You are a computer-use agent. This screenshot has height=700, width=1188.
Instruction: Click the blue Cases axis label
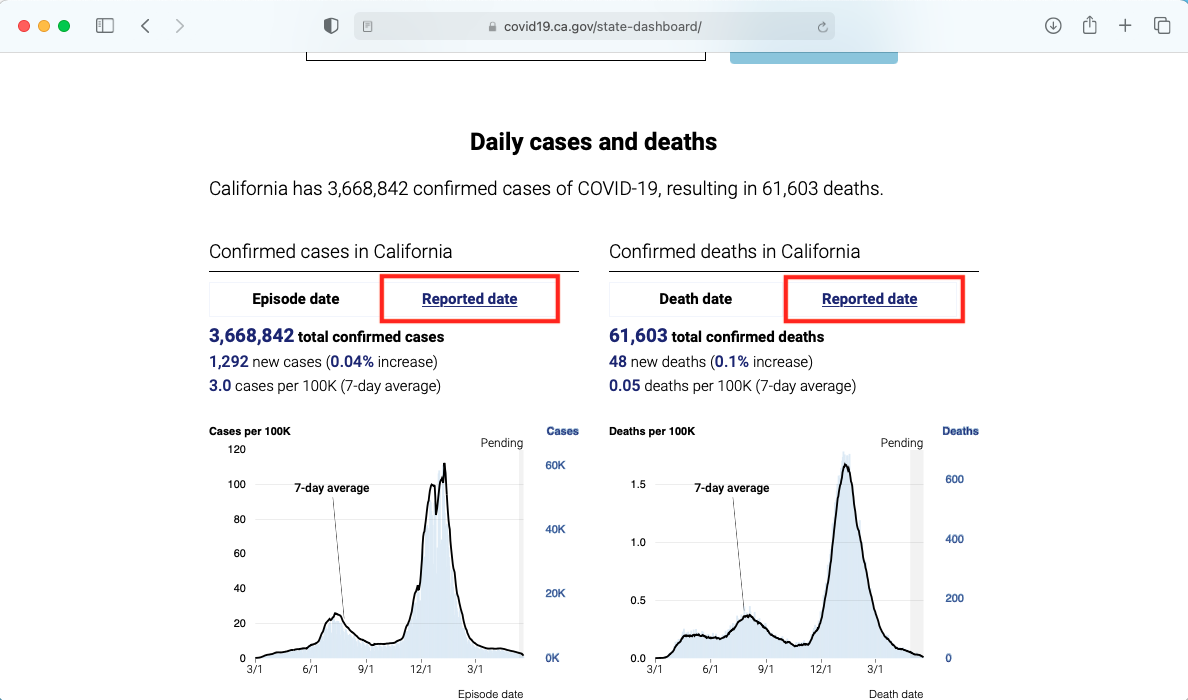(x=562, y=431)
